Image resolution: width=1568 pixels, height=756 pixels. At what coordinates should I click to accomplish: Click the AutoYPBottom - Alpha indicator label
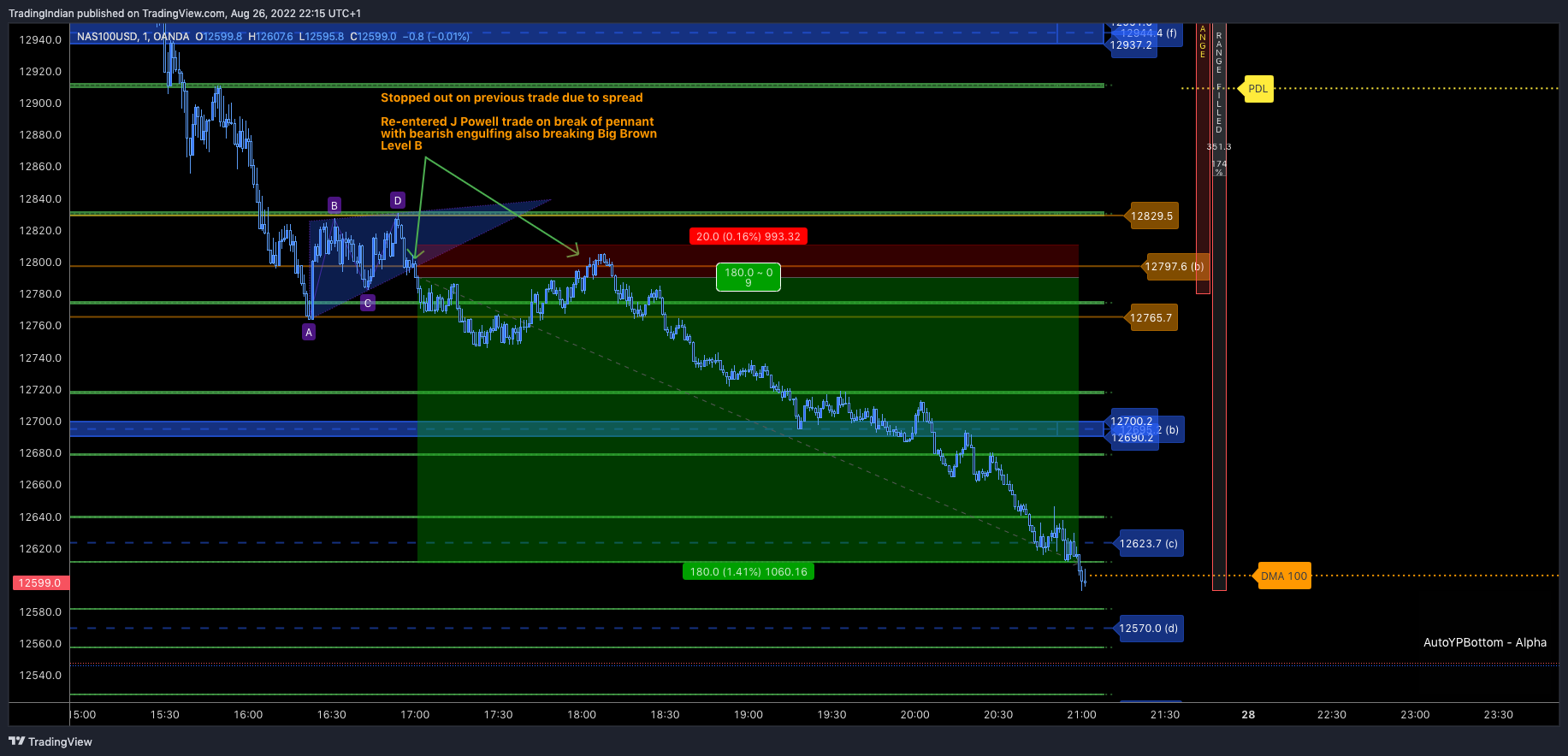(1485, 642)
